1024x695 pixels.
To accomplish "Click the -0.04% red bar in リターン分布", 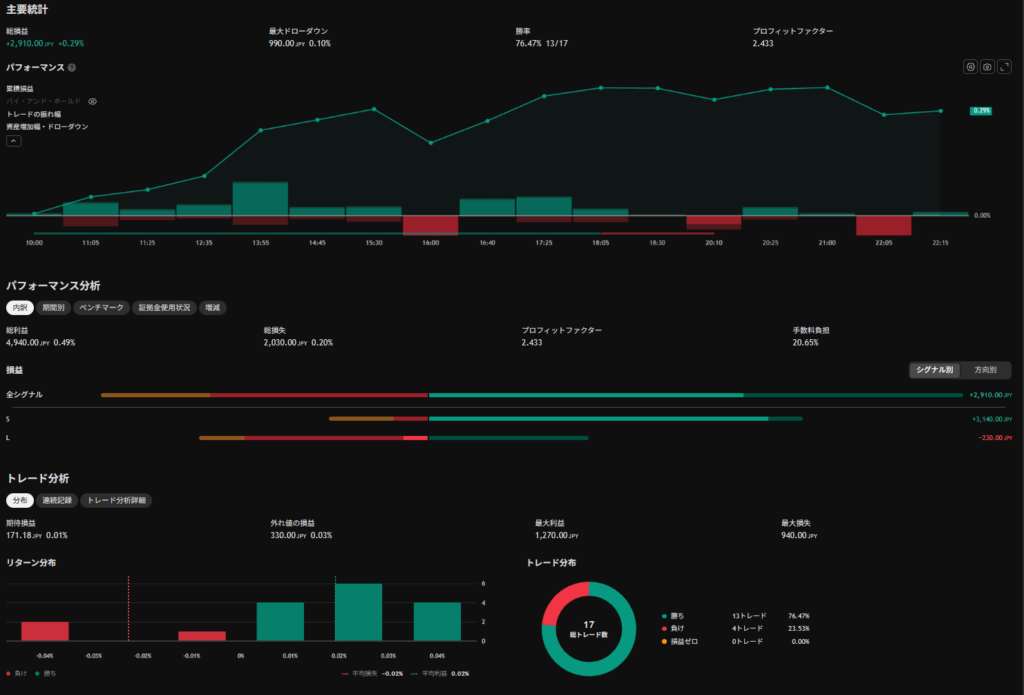I will (x=45, y=631).
